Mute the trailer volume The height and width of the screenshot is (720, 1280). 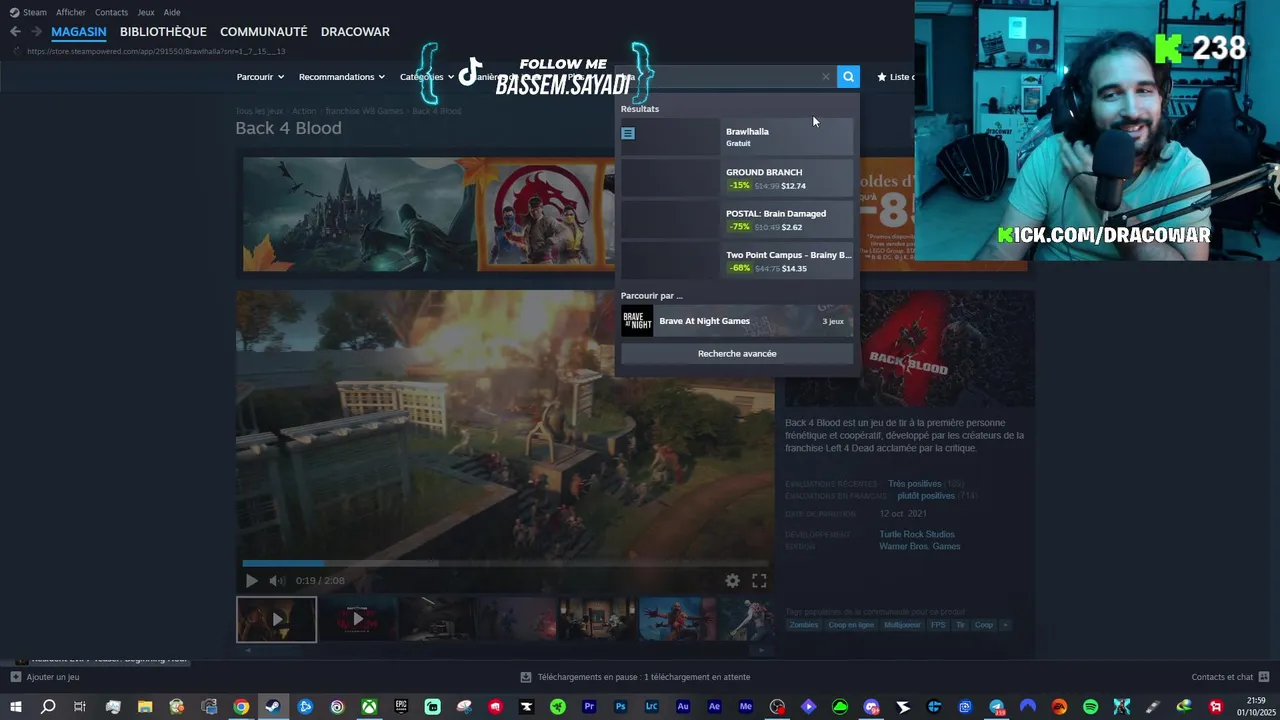tap(277, 581)
